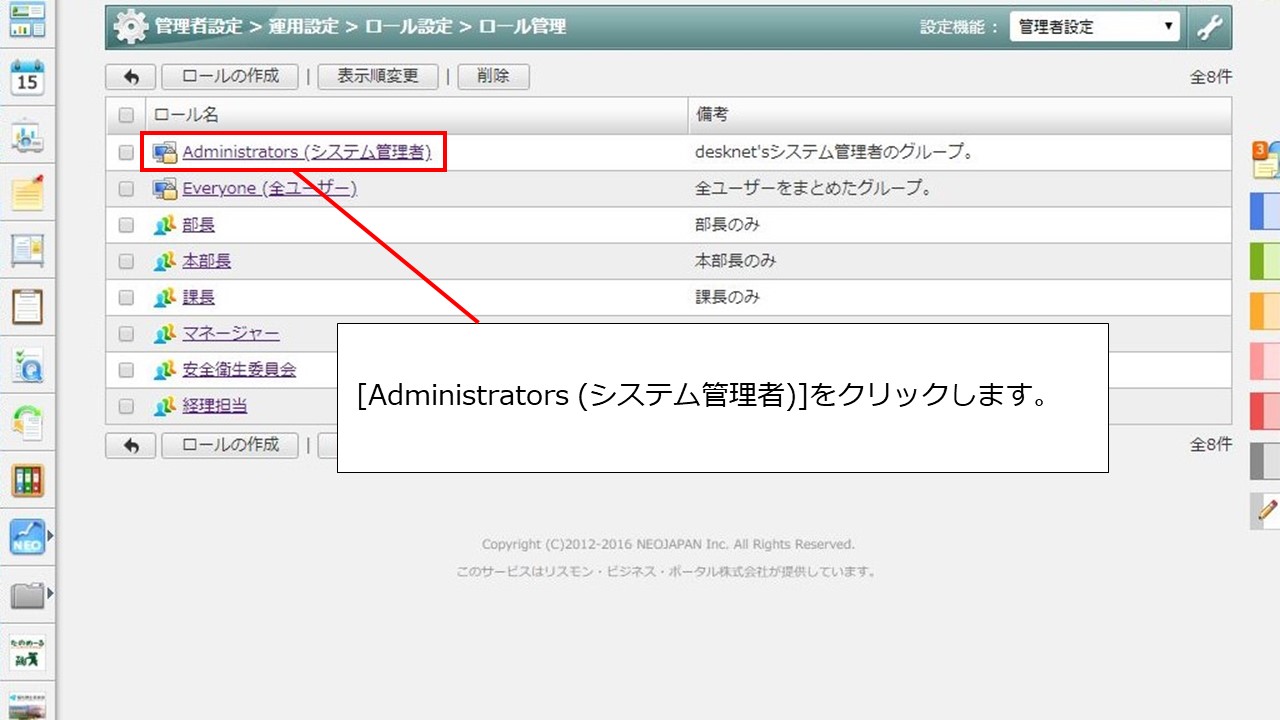
Task: Open the 課長 role link
Action: coord(198,297)
